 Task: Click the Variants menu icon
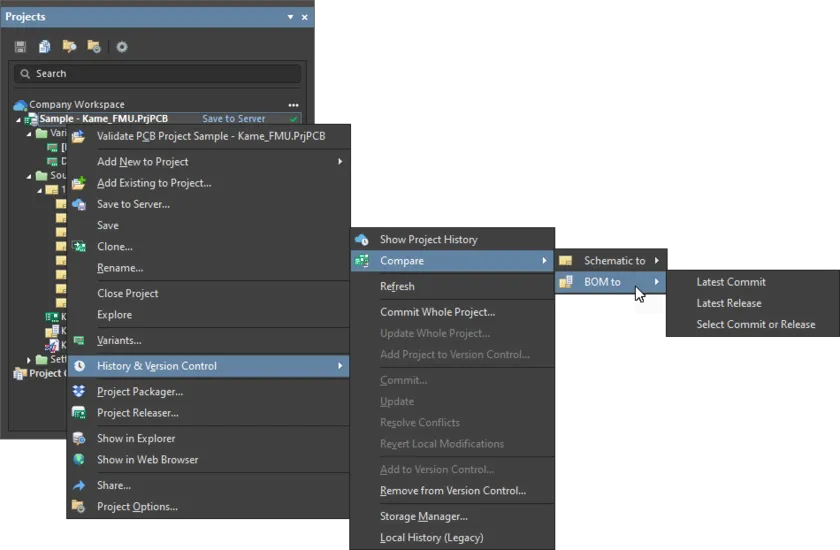click(79, 341)
